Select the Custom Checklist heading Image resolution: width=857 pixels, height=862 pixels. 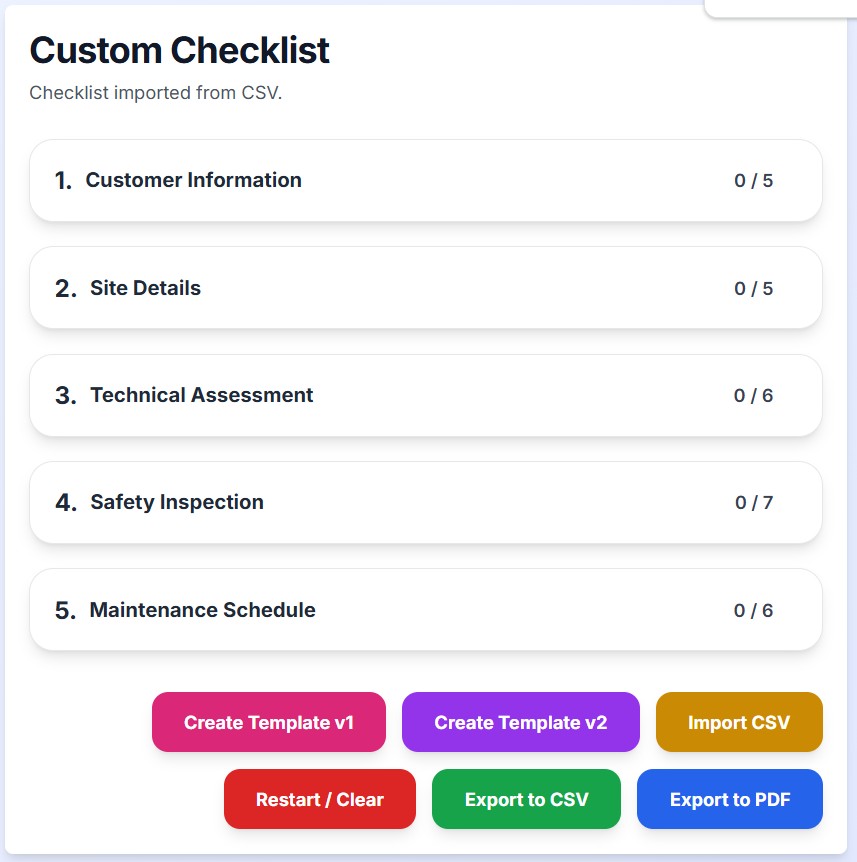[179, 51]
